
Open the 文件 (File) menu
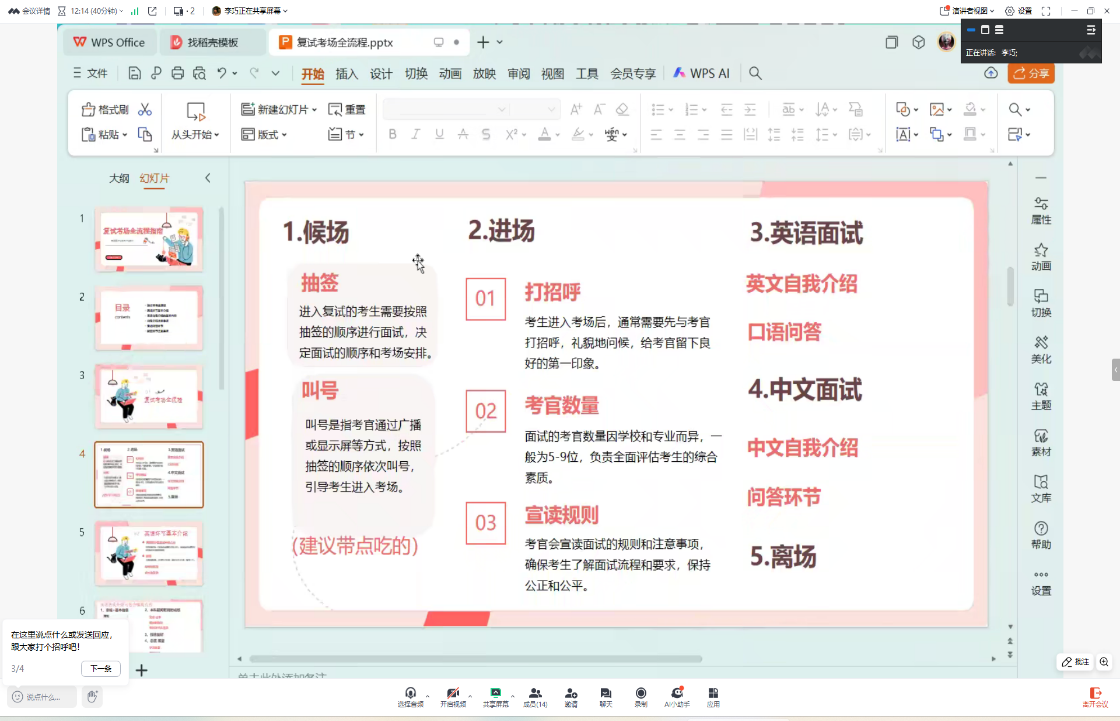pyautogui.click(x=90, y=73)
